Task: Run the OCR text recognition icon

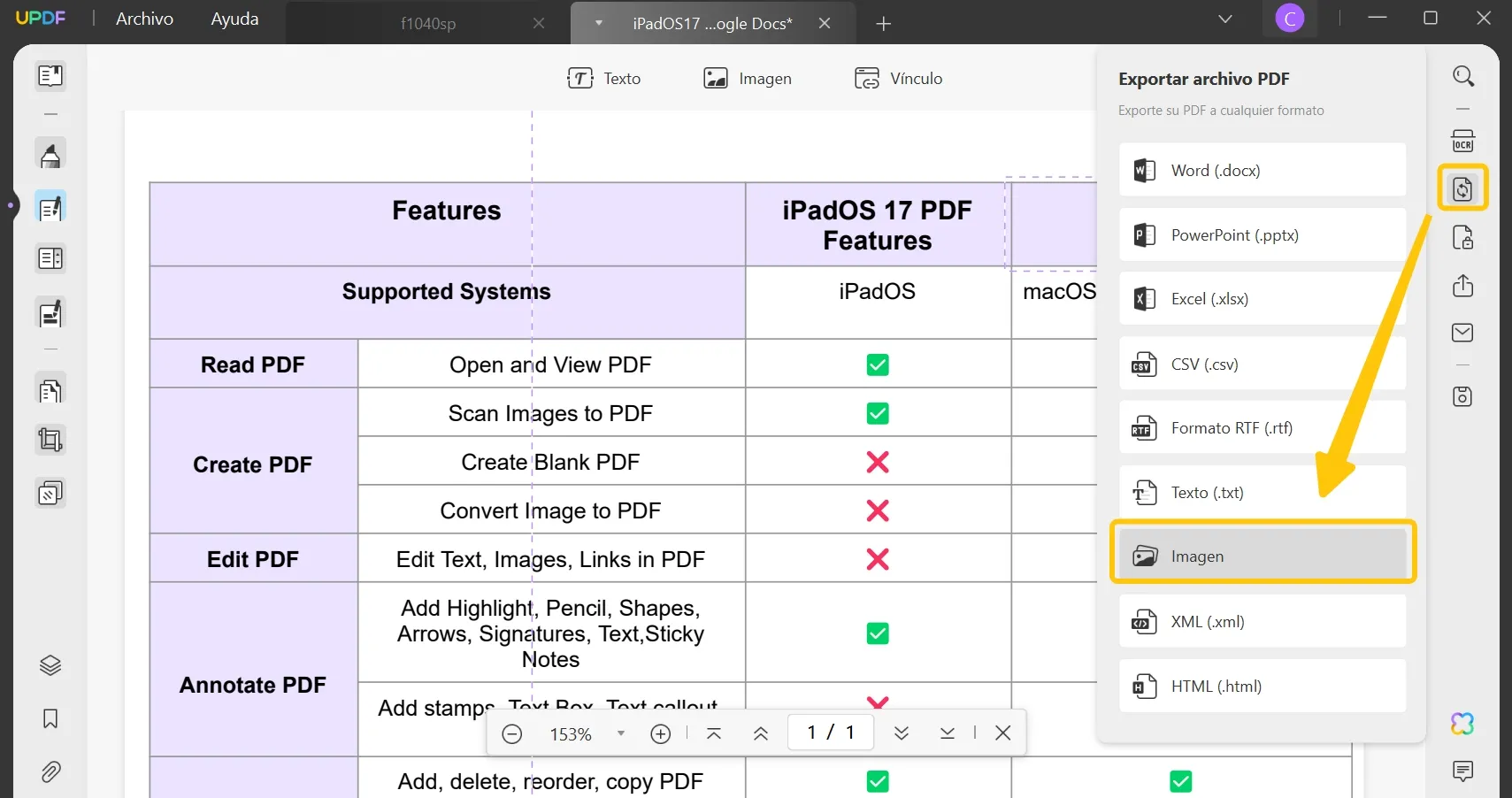Action: point(1463,141)
